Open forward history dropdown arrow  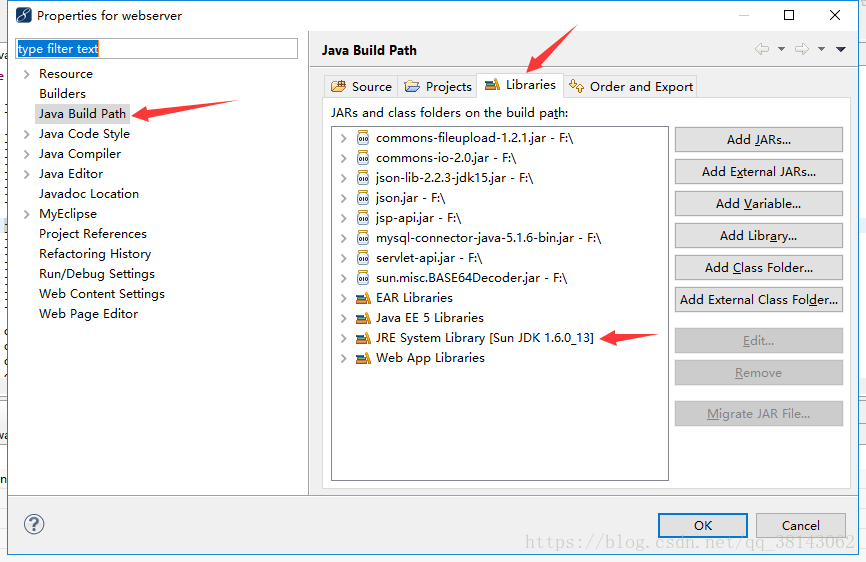pyautogui.click(x=821, y=49)
